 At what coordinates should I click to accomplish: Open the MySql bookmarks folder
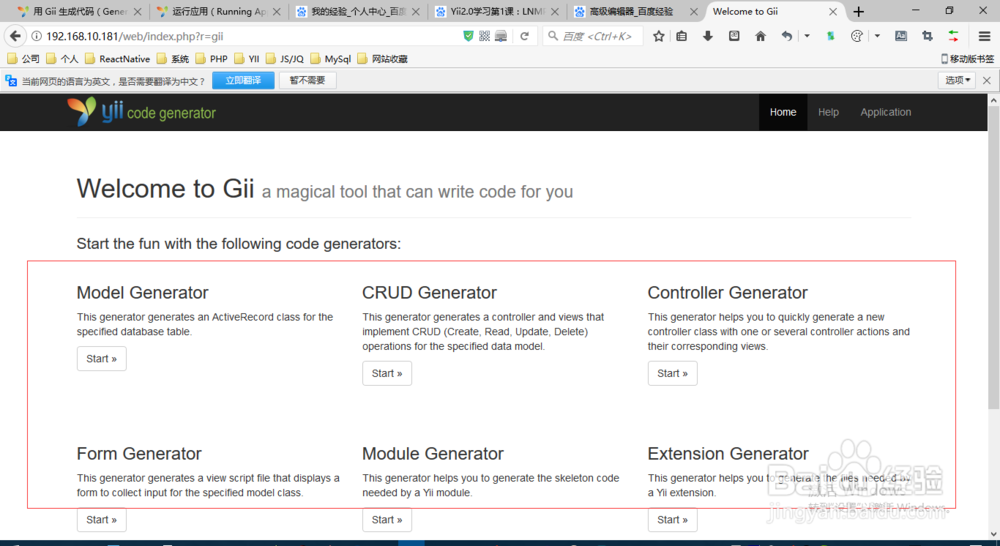tap(330, 59)
